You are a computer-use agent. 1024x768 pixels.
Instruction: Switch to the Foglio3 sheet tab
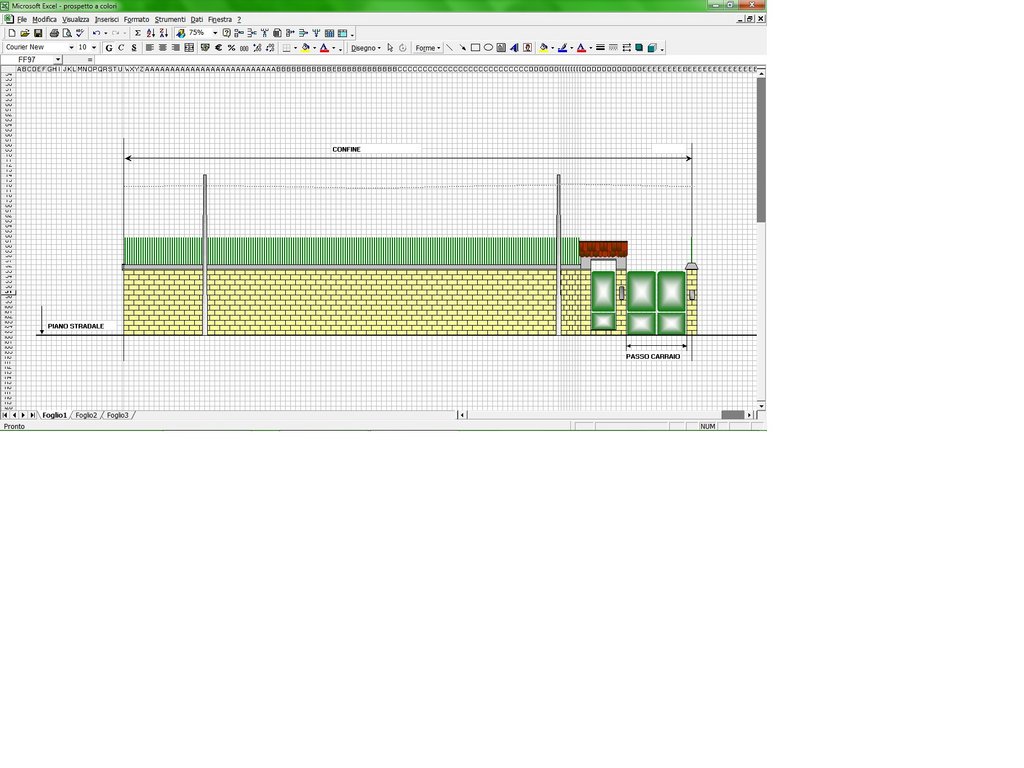point(118,415)
